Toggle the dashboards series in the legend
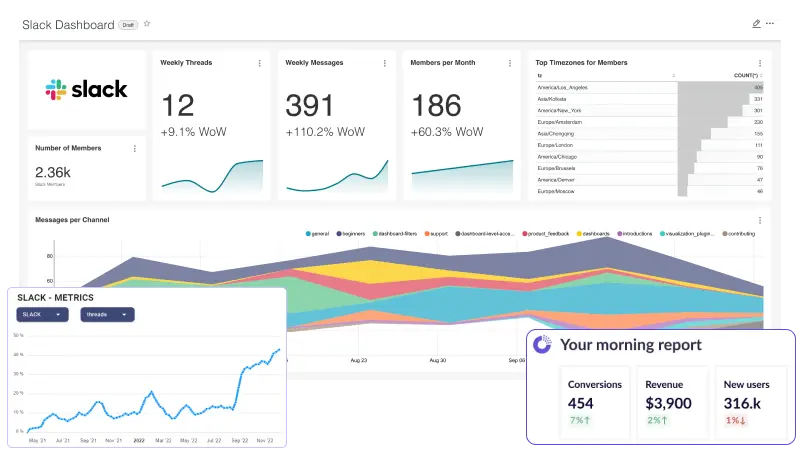The height and width of the screenshot is (454, 800). pyautogui.click(x=593, y=234)
